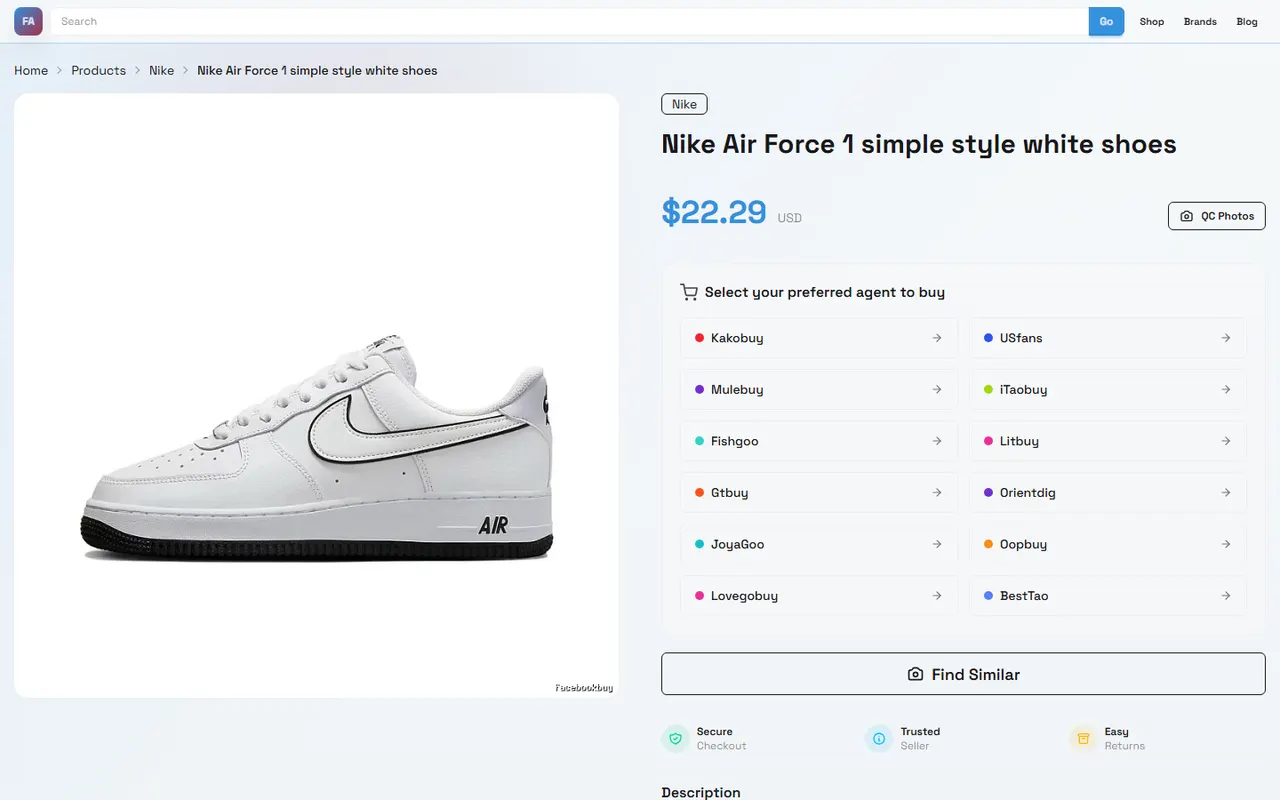Click inside the Search input field
This screenshot has width=1280, height=800.
(x=570, y=21)
